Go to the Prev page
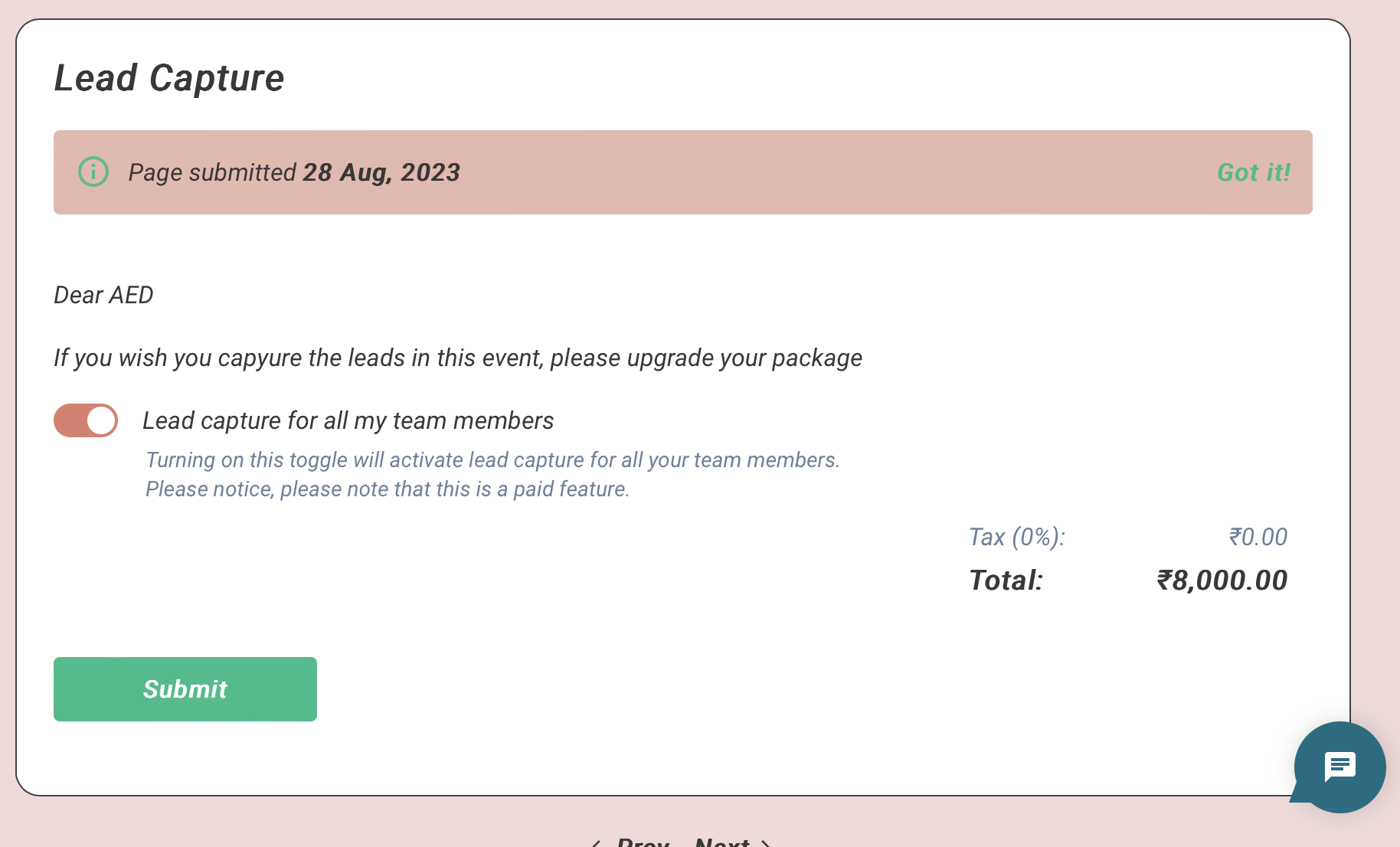 coord(643,842)
